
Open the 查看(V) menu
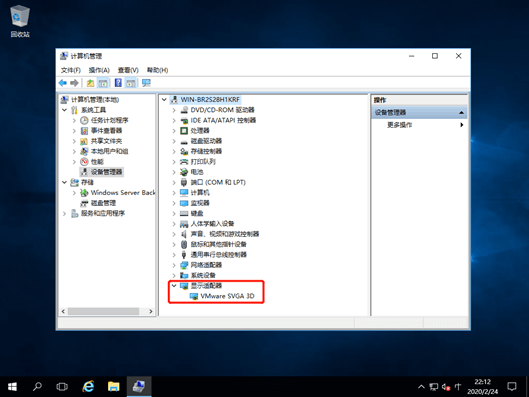[128, 70]
